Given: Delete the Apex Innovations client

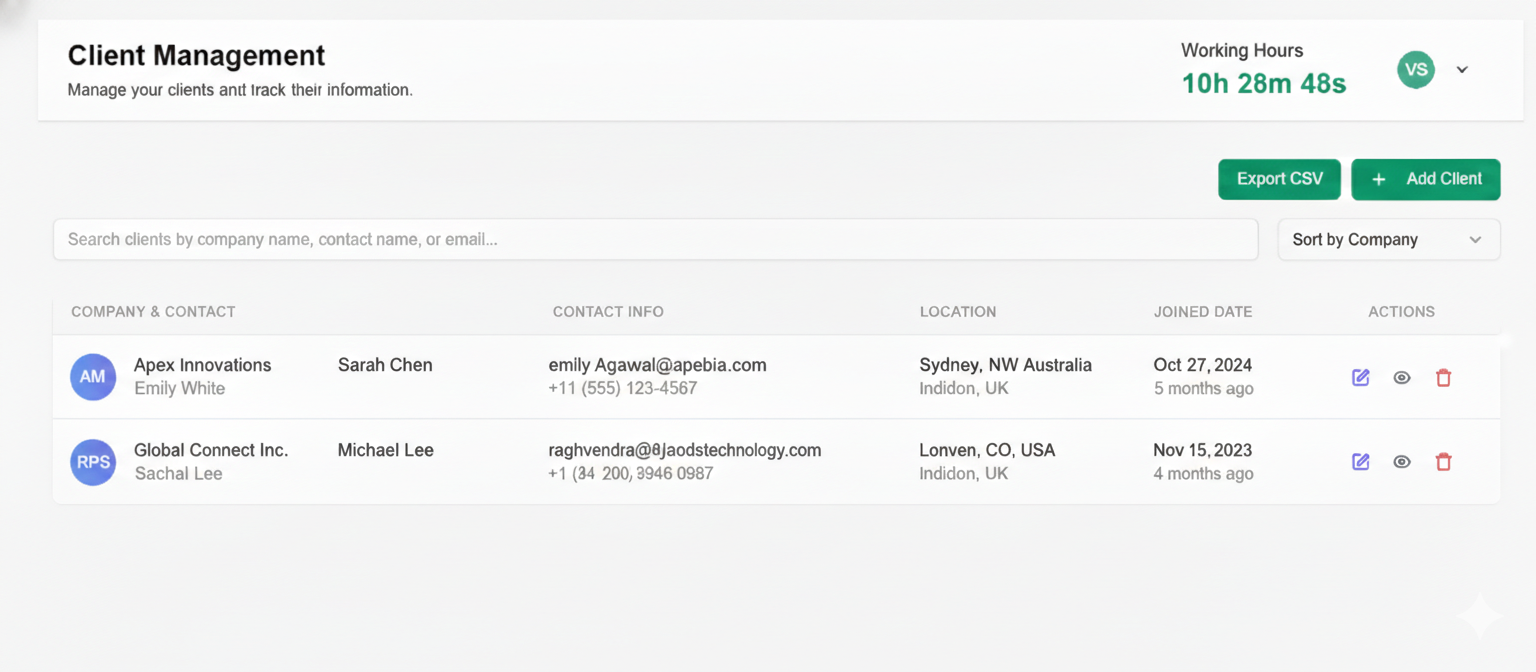Looking at the screenshot, I should tap(1443, 377).
